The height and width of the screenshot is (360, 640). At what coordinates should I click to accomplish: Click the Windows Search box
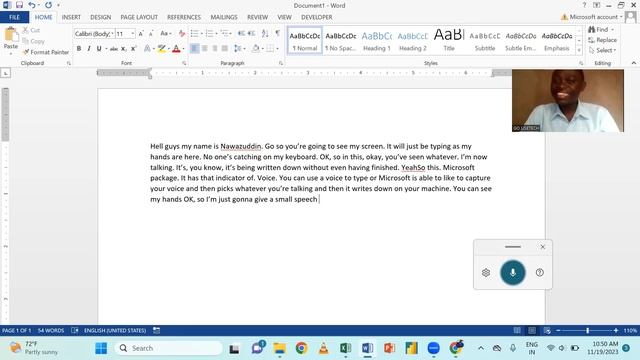coord(169,348)
